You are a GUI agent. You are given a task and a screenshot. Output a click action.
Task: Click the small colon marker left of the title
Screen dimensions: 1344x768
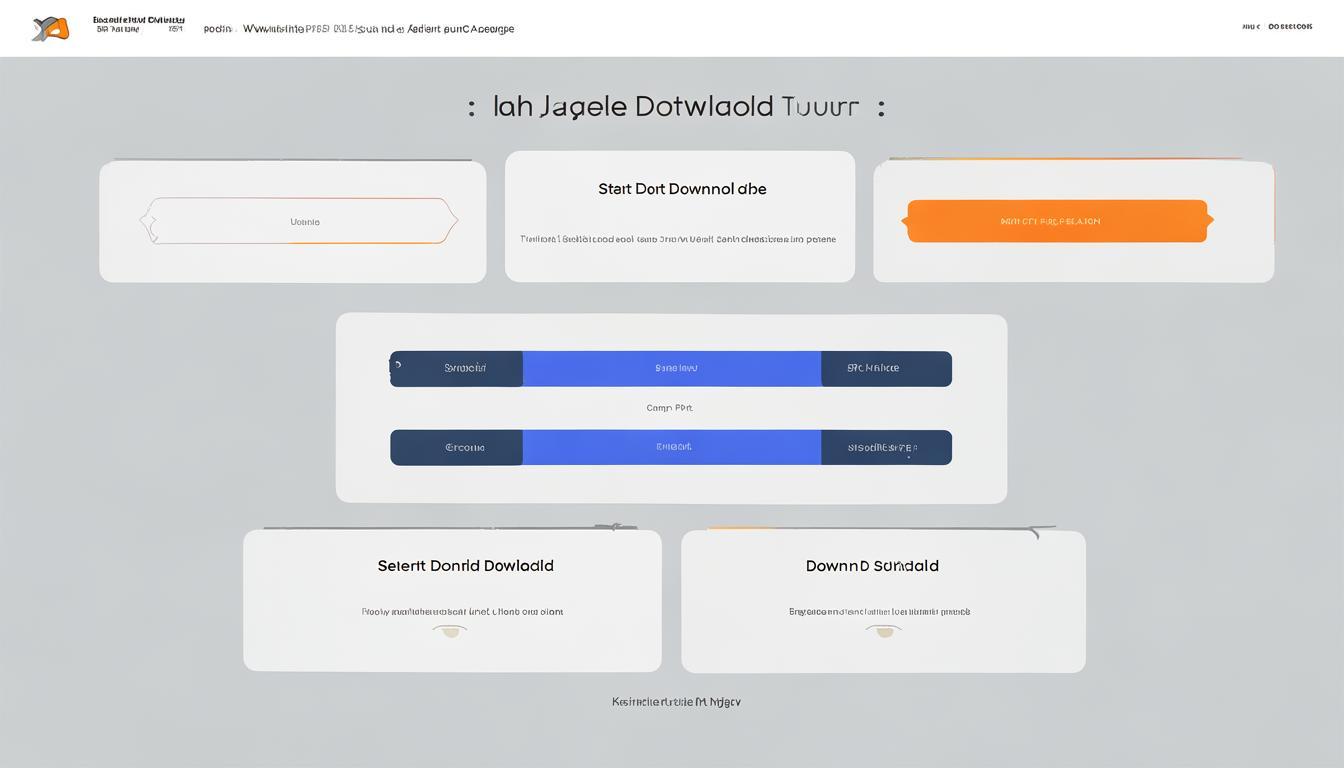472,106
